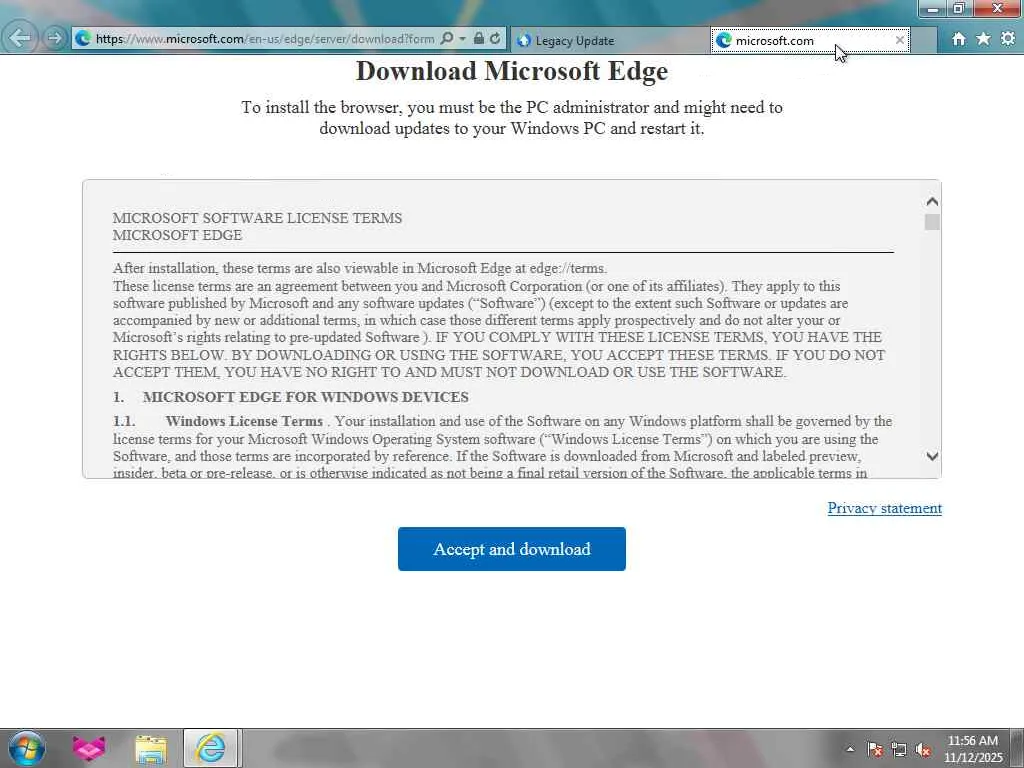Viewport: 1024px width, 768px height.
Task: Open a new blank tab
Action: [923, 40]
